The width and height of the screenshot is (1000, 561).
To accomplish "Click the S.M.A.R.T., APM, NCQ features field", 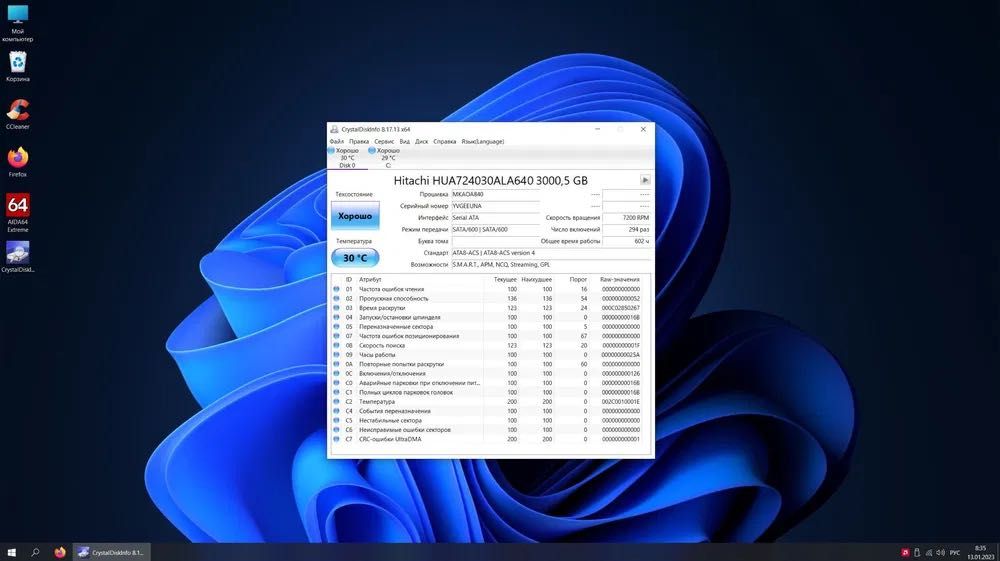I will (551, 265).
